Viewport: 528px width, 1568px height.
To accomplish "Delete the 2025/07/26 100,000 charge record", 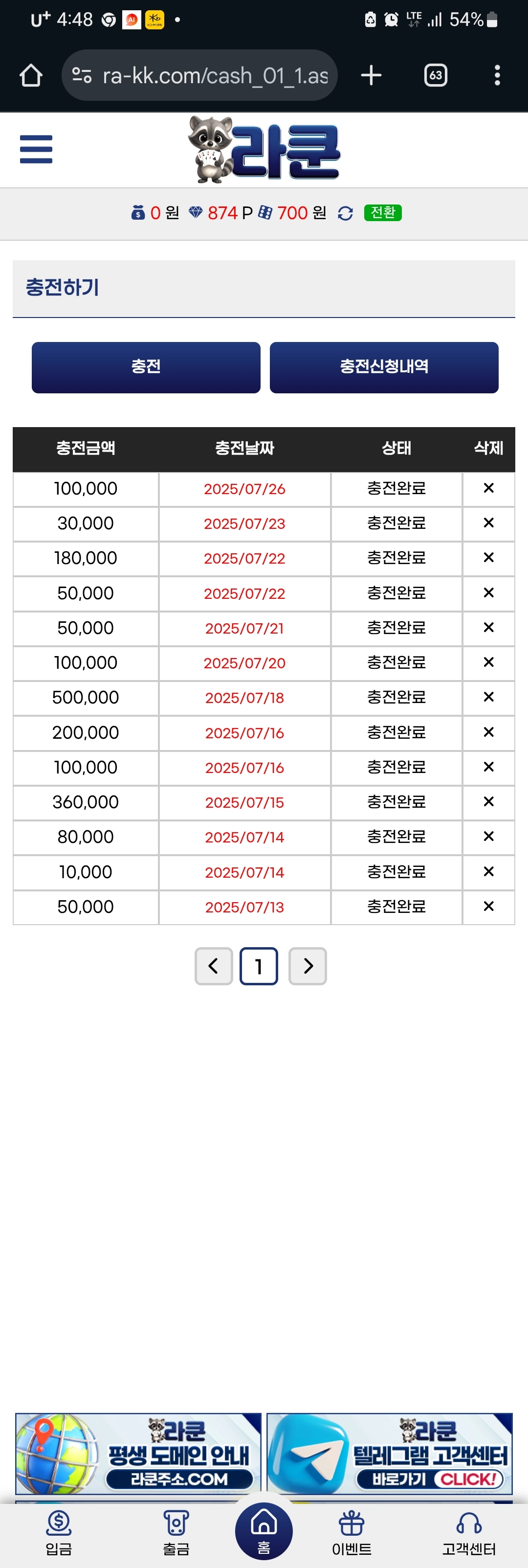I will point(488,488).
